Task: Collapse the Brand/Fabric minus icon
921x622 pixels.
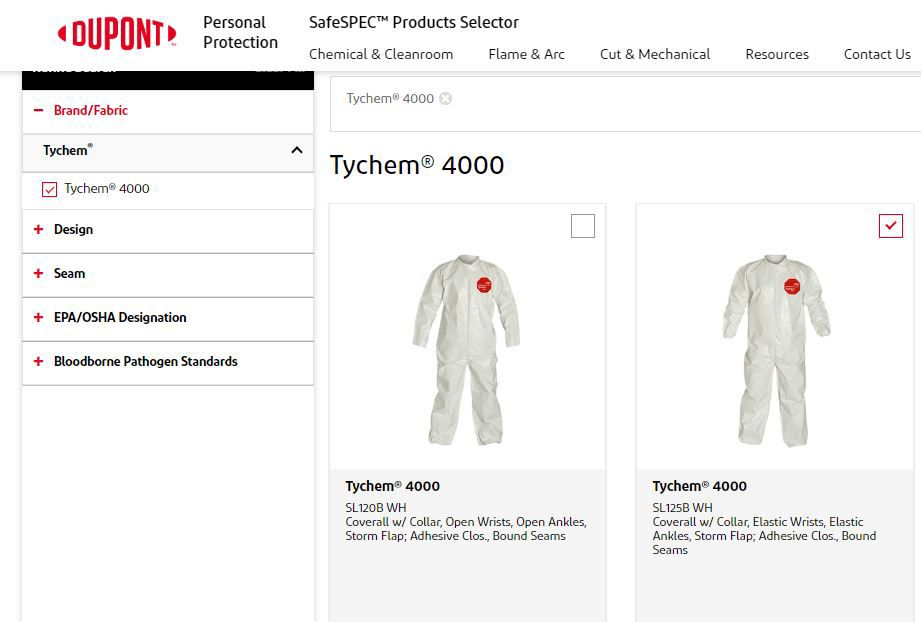Action: tap(38, 111)
